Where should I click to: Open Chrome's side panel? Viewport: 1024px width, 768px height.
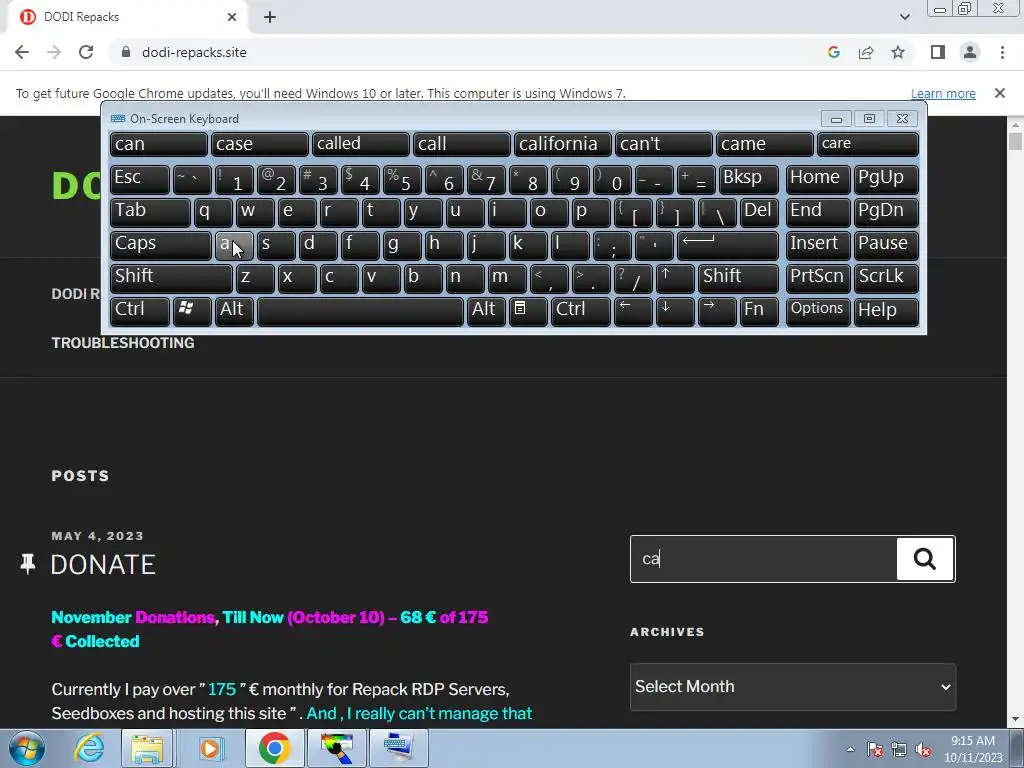[938, 52]
